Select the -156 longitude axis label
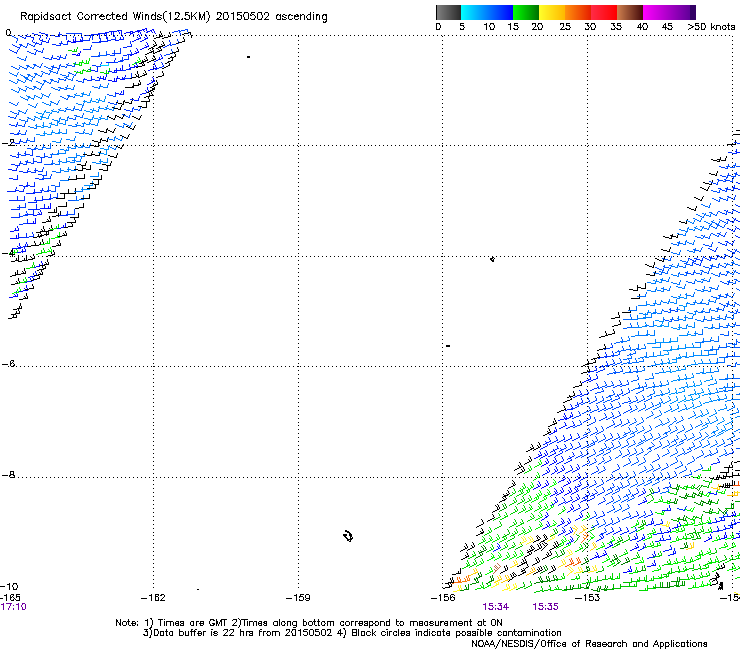The height and width of the screenshot is (650, 740). point(443,598)
